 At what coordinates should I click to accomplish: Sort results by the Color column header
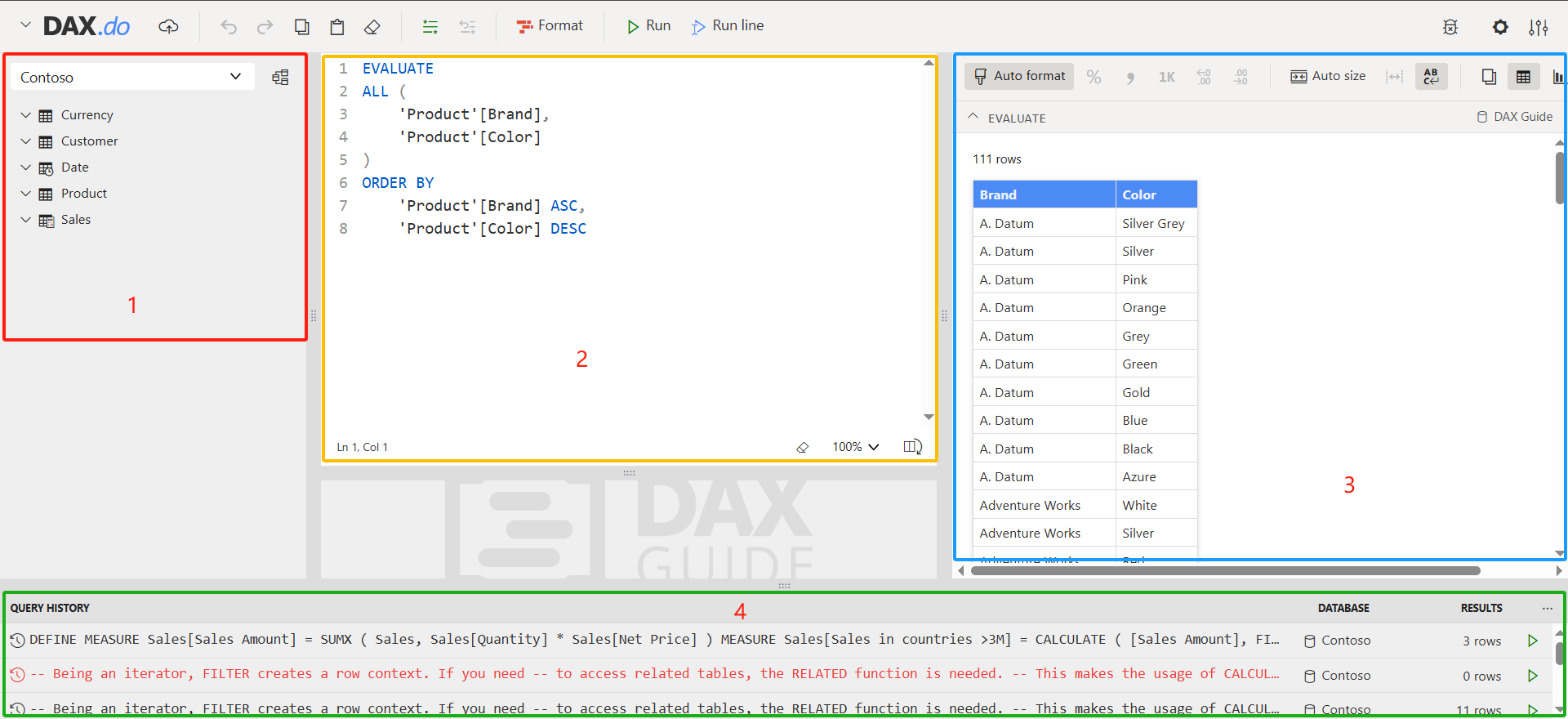point(1156,194)
